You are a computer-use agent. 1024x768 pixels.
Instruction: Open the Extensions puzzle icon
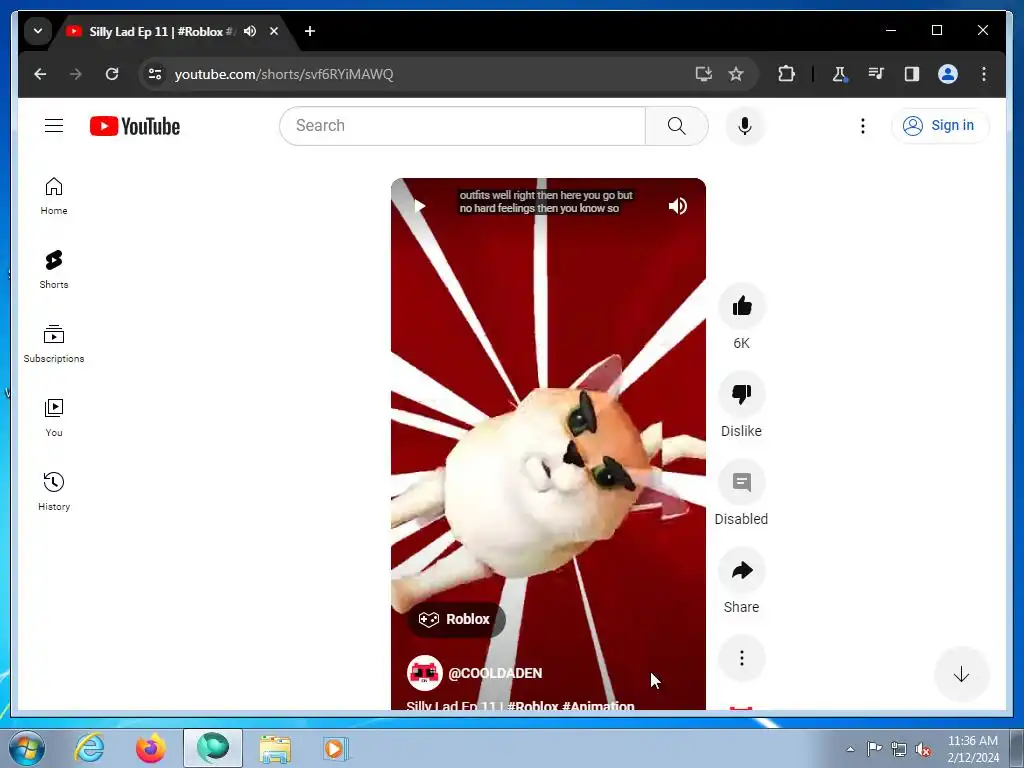tap(786, 74)
